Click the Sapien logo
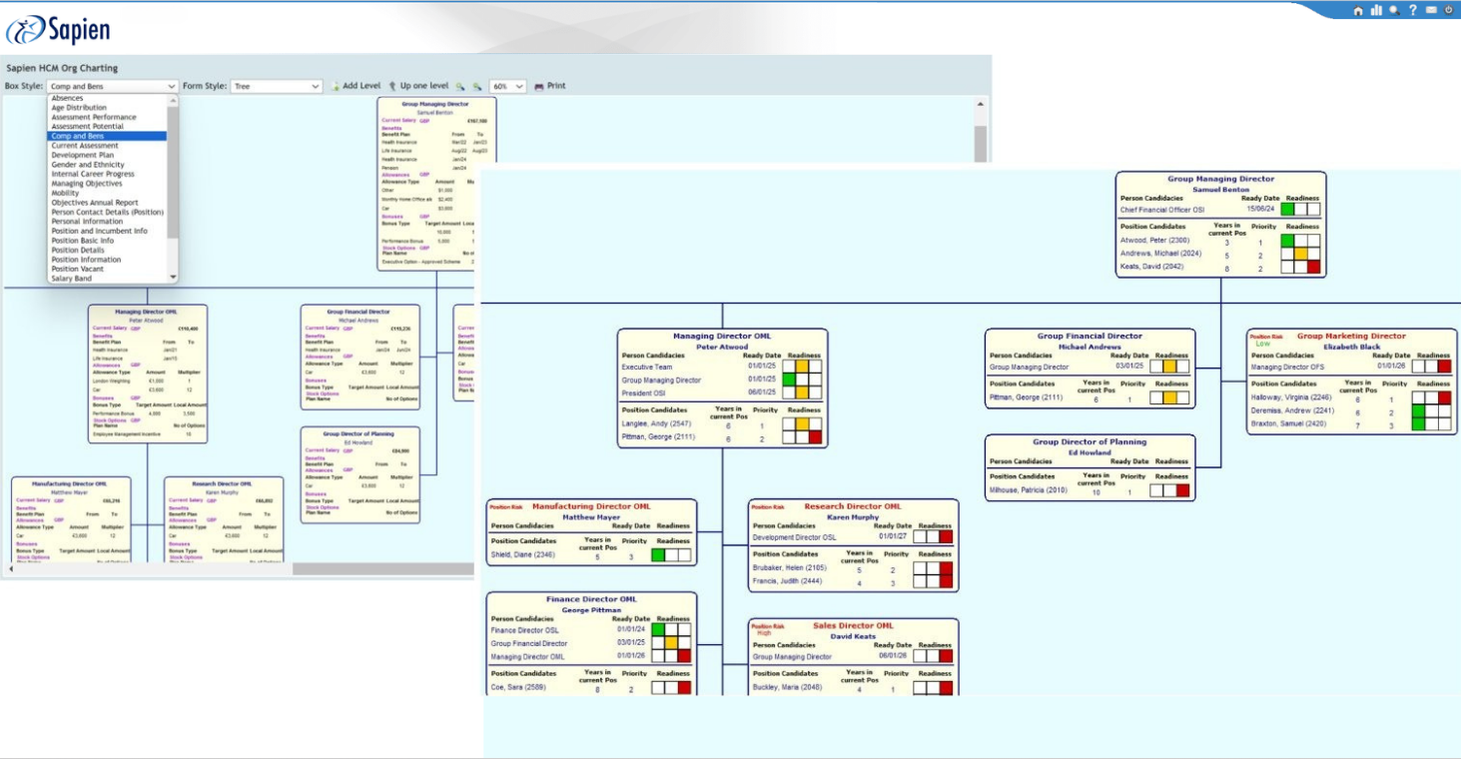This screenshot has height=759, width=1461. 58,31
